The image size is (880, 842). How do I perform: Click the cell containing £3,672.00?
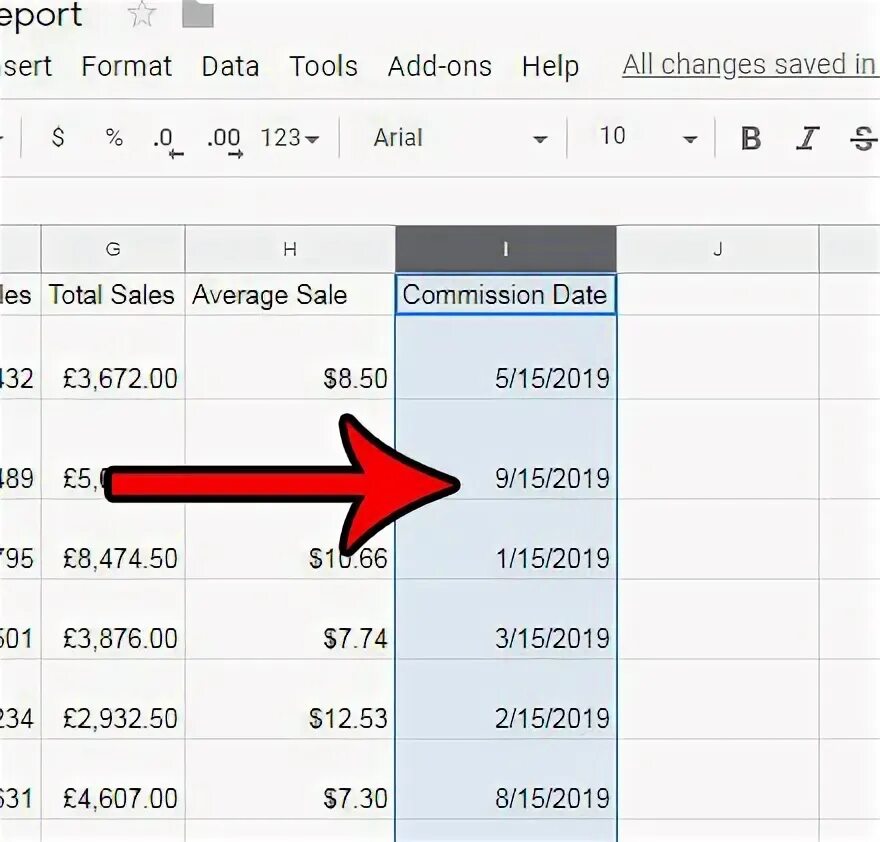(x=113, y=378)
